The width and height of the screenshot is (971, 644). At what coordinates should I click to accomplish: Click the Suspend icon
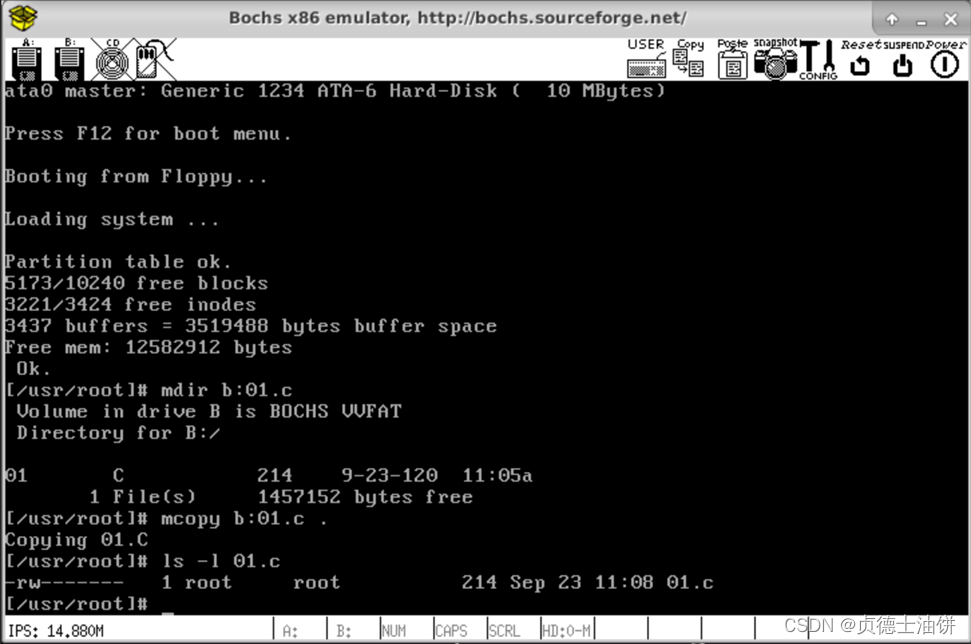click(x=903, y=59)
